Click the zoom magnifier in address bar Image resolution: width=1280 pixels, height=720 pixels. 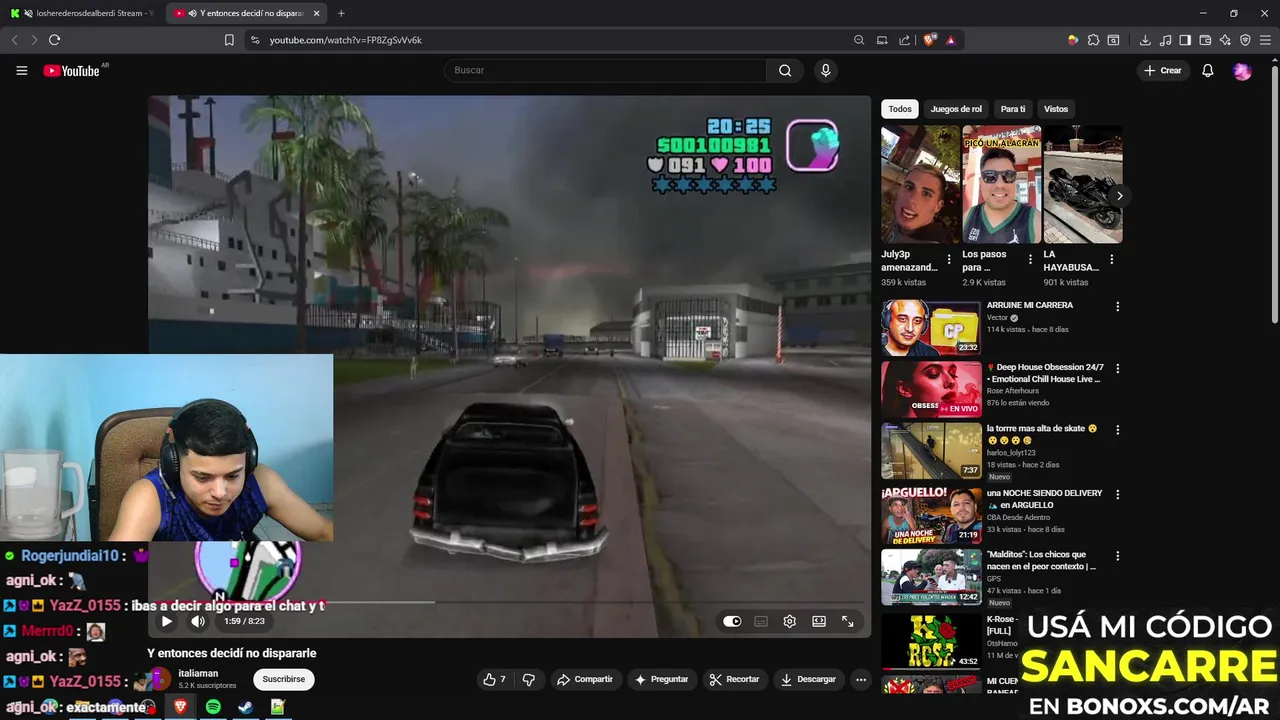pos(859,40)
